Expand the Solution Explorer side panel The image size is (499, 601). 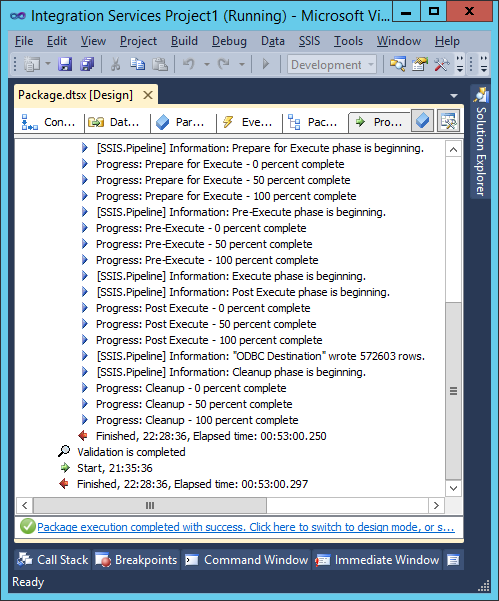tap(481, 142)
